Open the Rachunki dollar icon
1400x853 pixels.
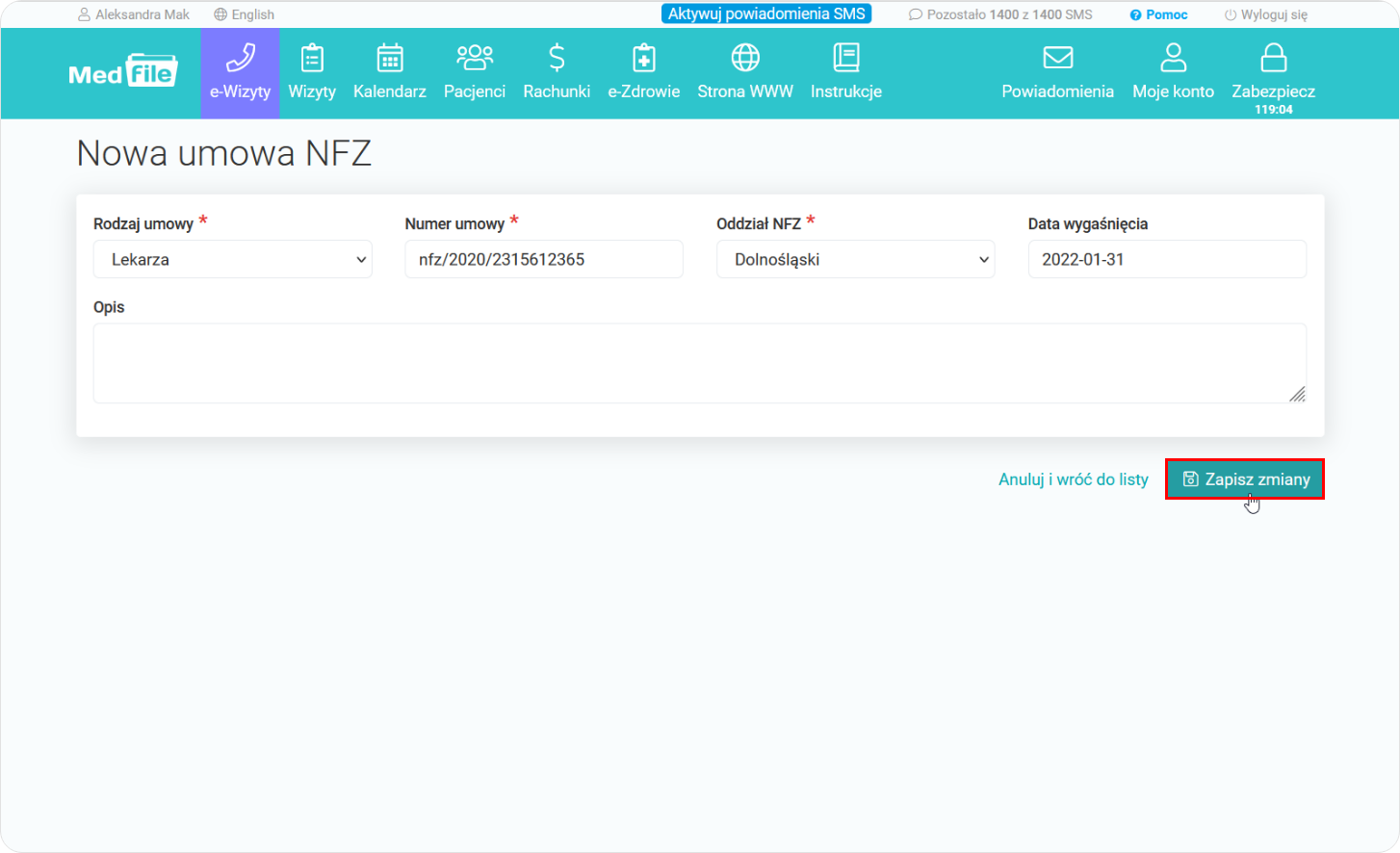tap(557, 58)
